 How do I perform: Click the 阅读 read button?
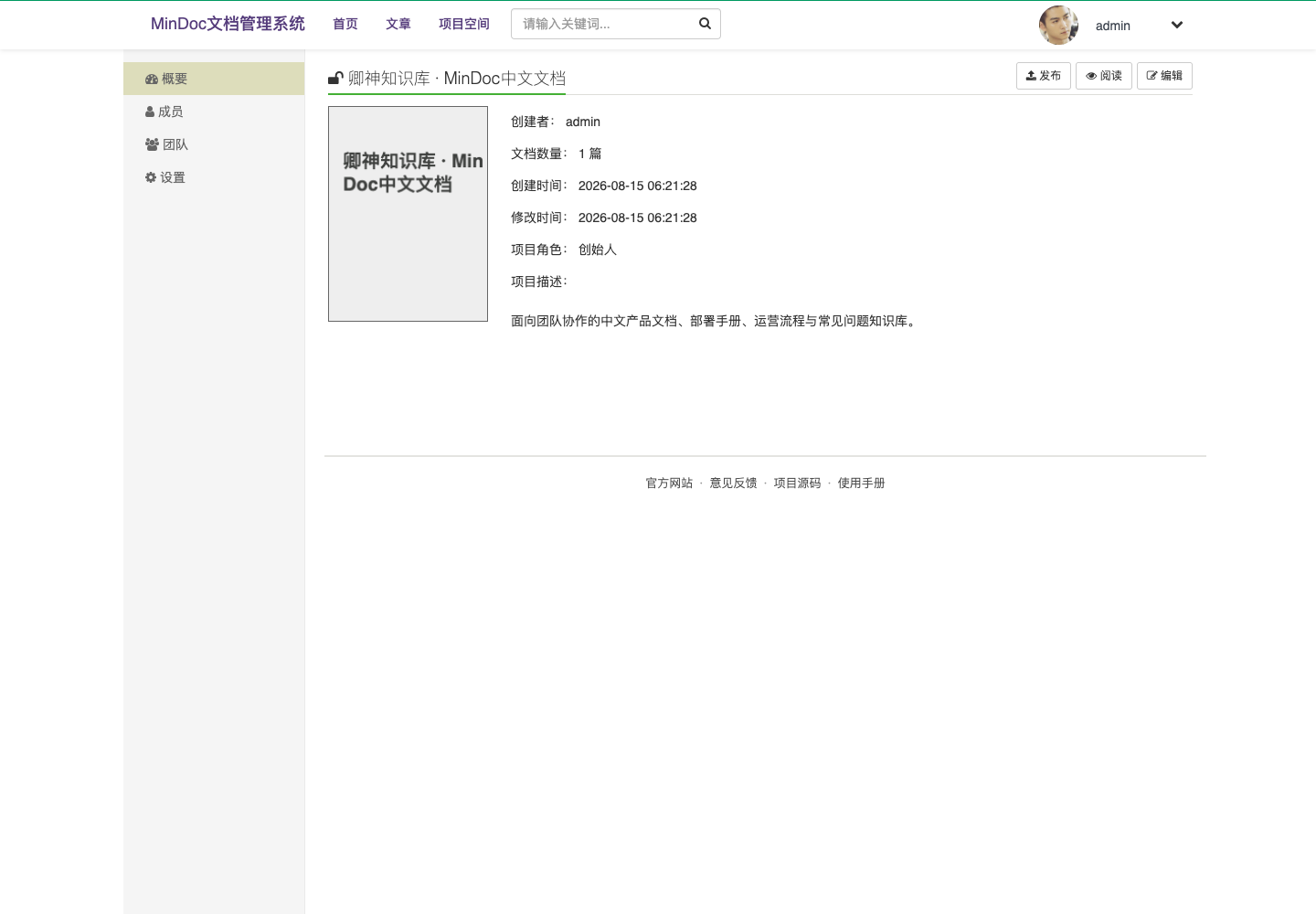[1104, 76]
